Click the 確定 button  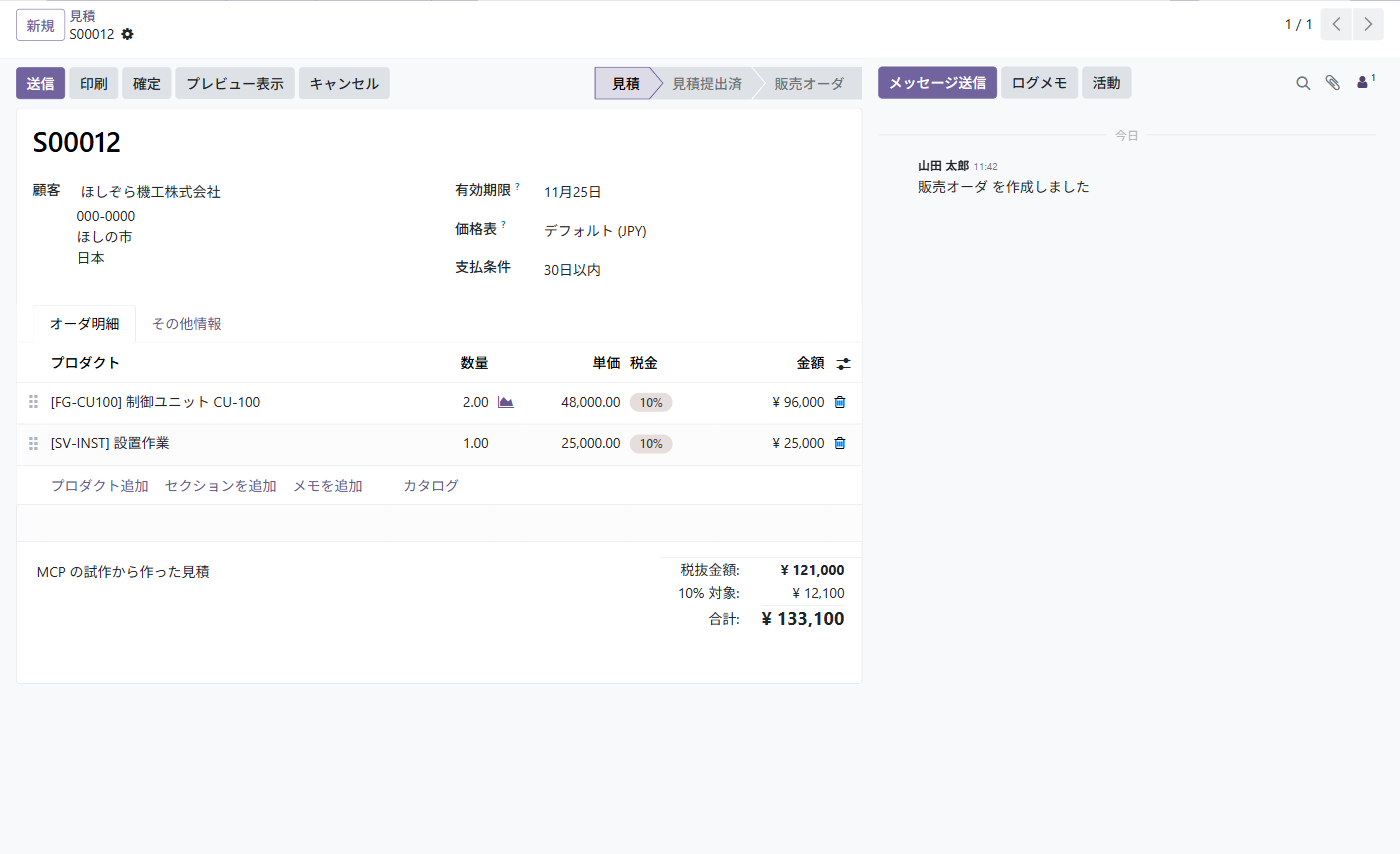pyautogui.click(x=147, y=83)
